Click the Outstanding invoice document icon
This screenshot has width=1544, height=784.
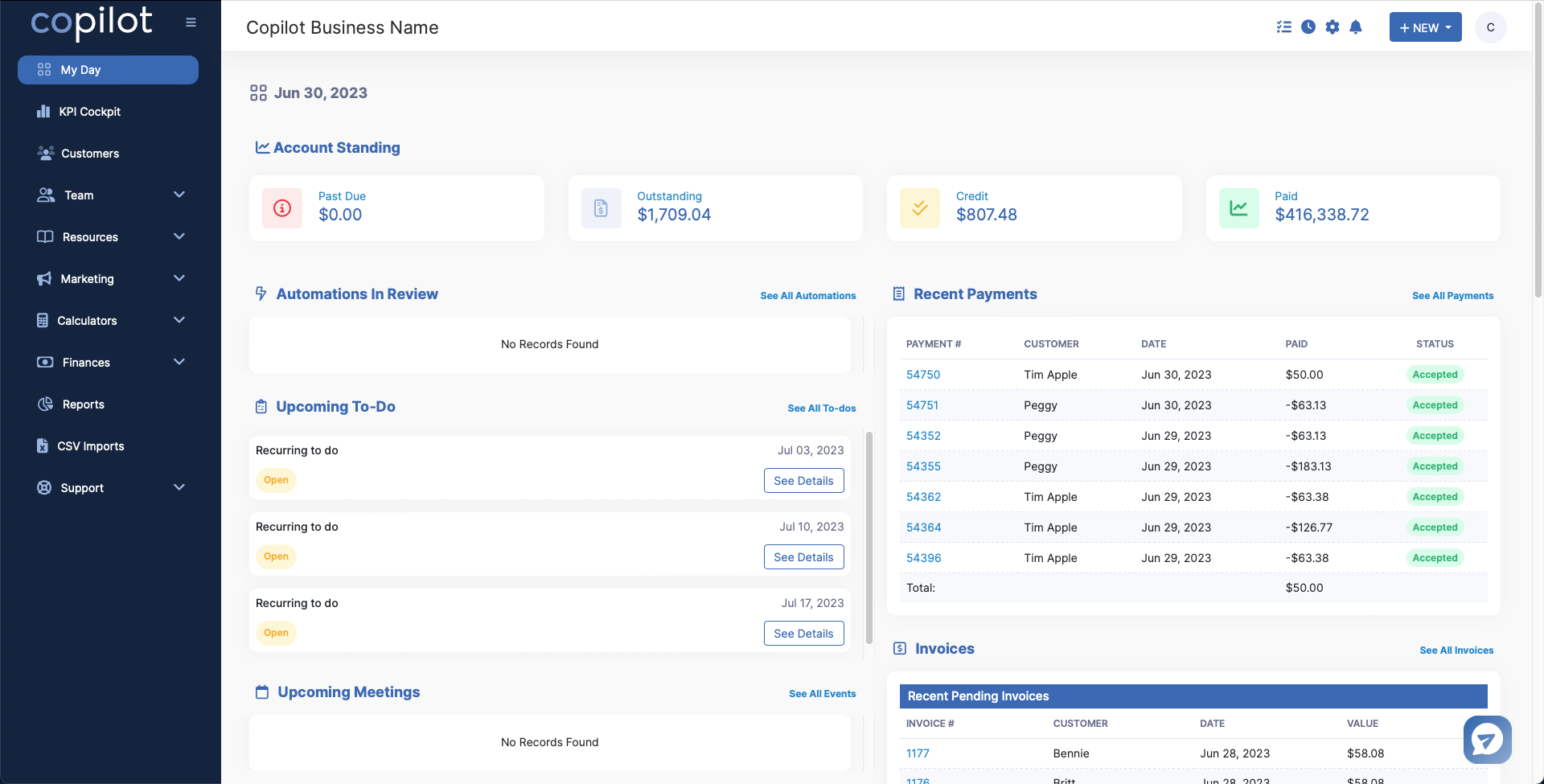pyautogui.click(x=601, y=208)
